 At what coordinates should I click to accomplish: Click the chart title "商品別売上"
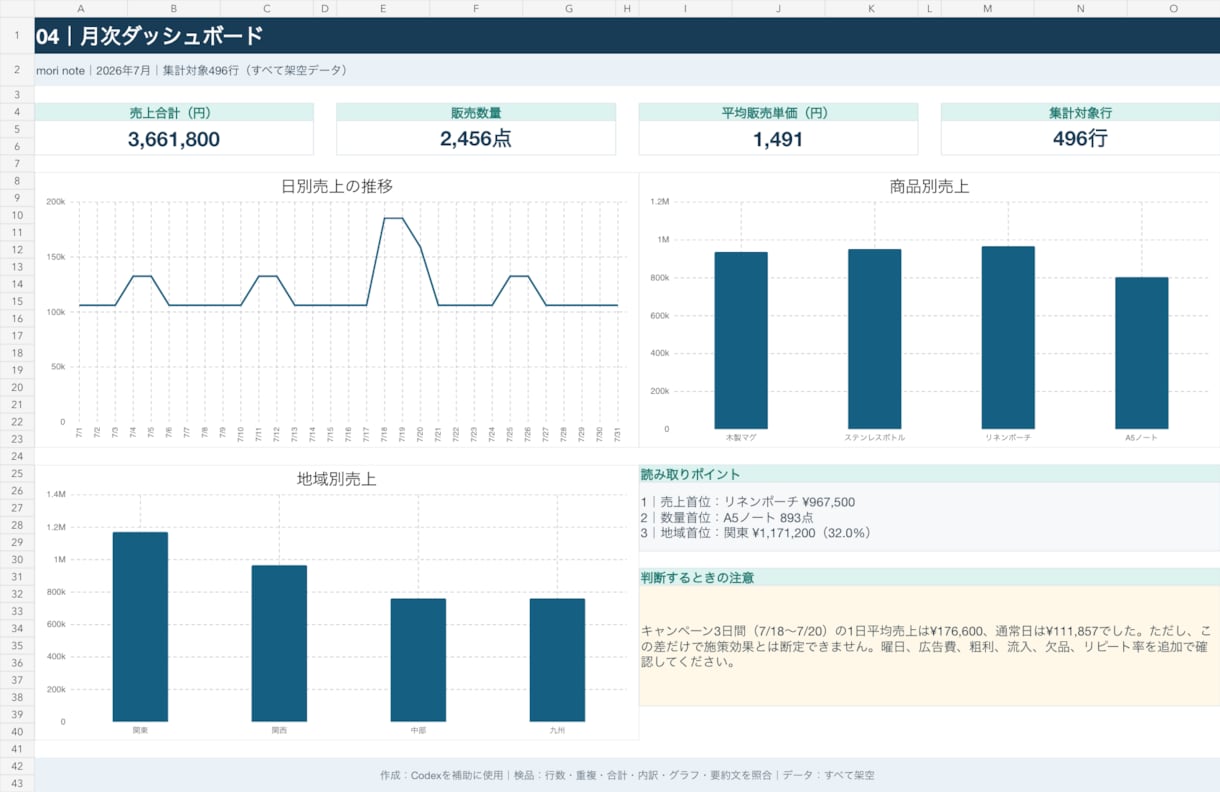click(929, 186)
